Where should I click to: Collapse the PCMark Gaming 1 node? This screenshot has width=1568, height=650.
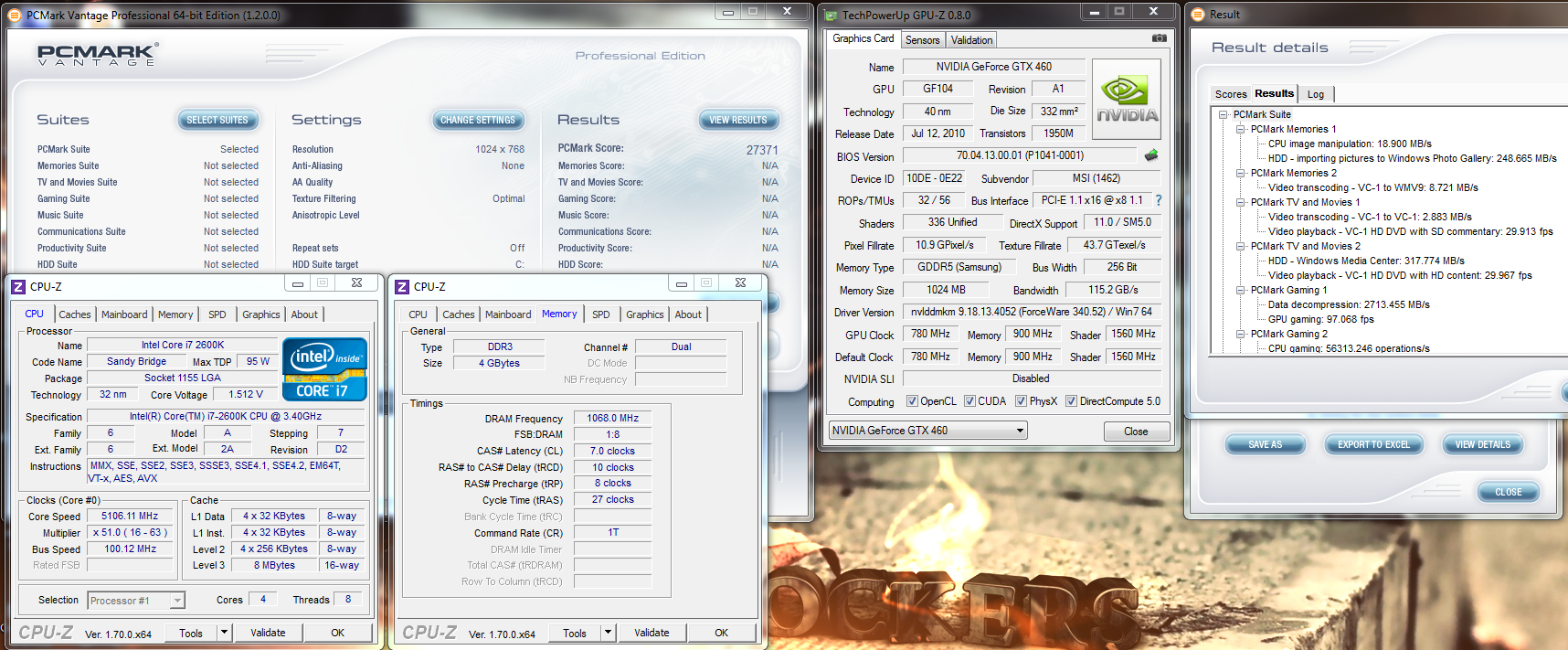1240,290
